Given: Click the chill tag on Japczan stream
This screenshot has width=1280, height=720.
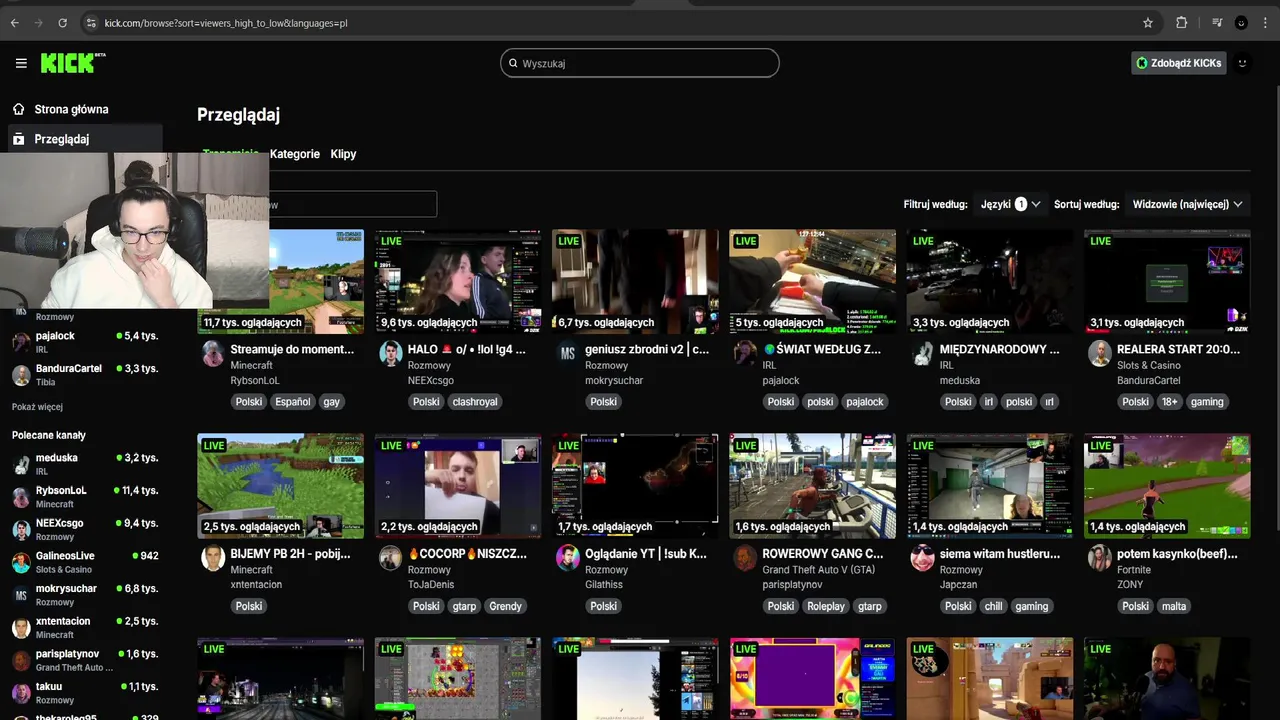Looking at the screenshot, I should (993, 606).
